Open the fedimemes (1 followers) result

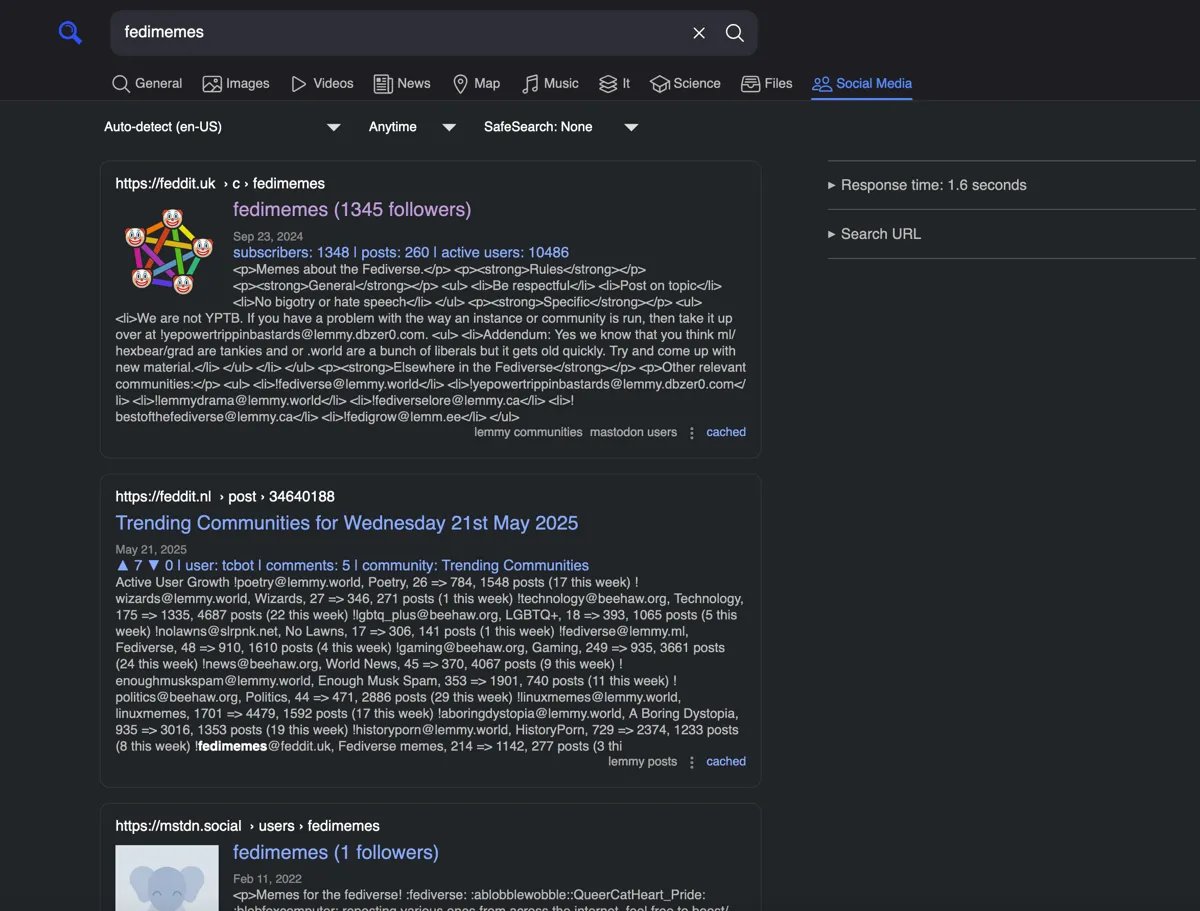[x=336, y=852]
